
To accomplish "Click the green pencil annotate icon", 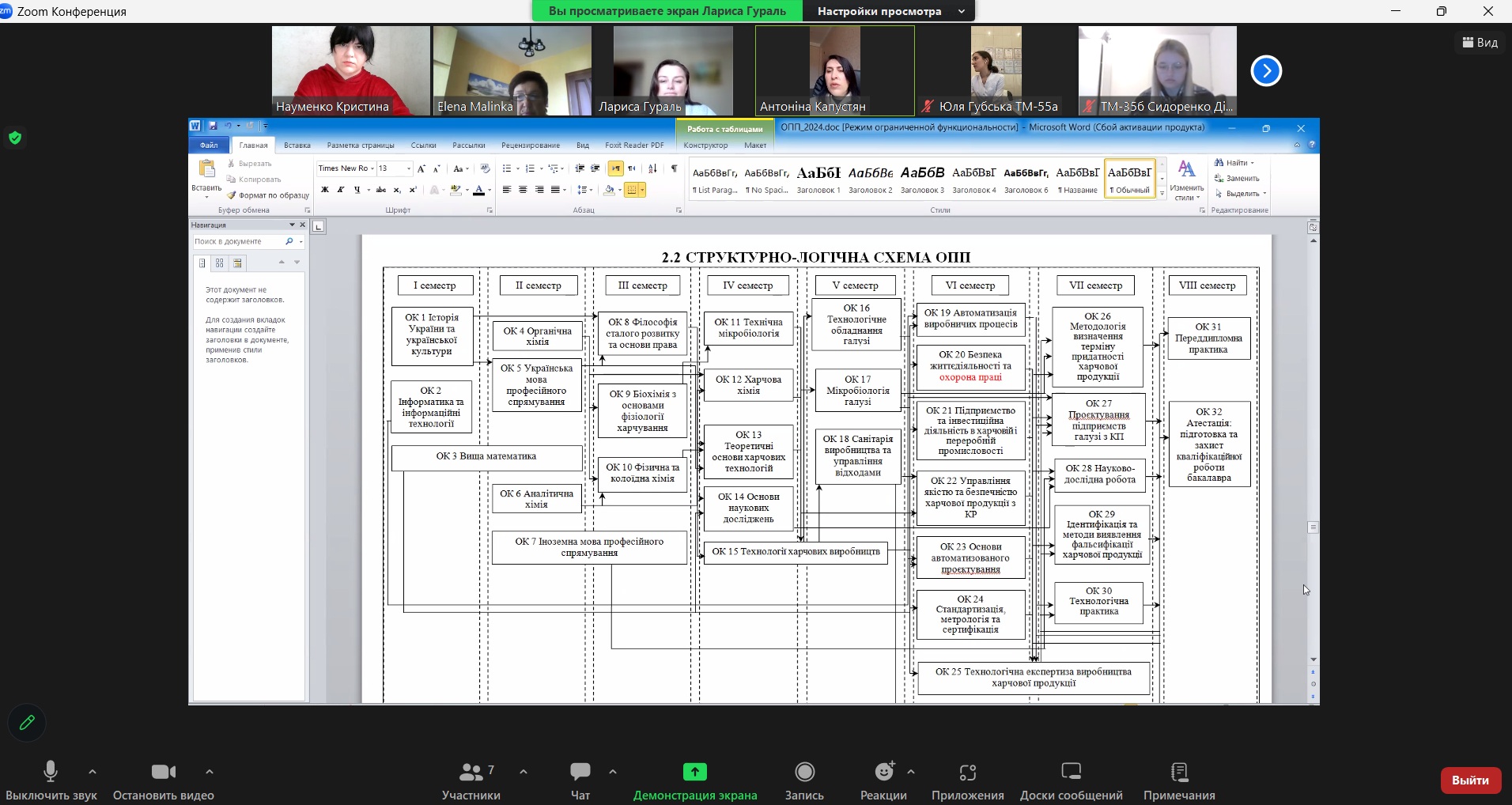I will tap(27, 723).
